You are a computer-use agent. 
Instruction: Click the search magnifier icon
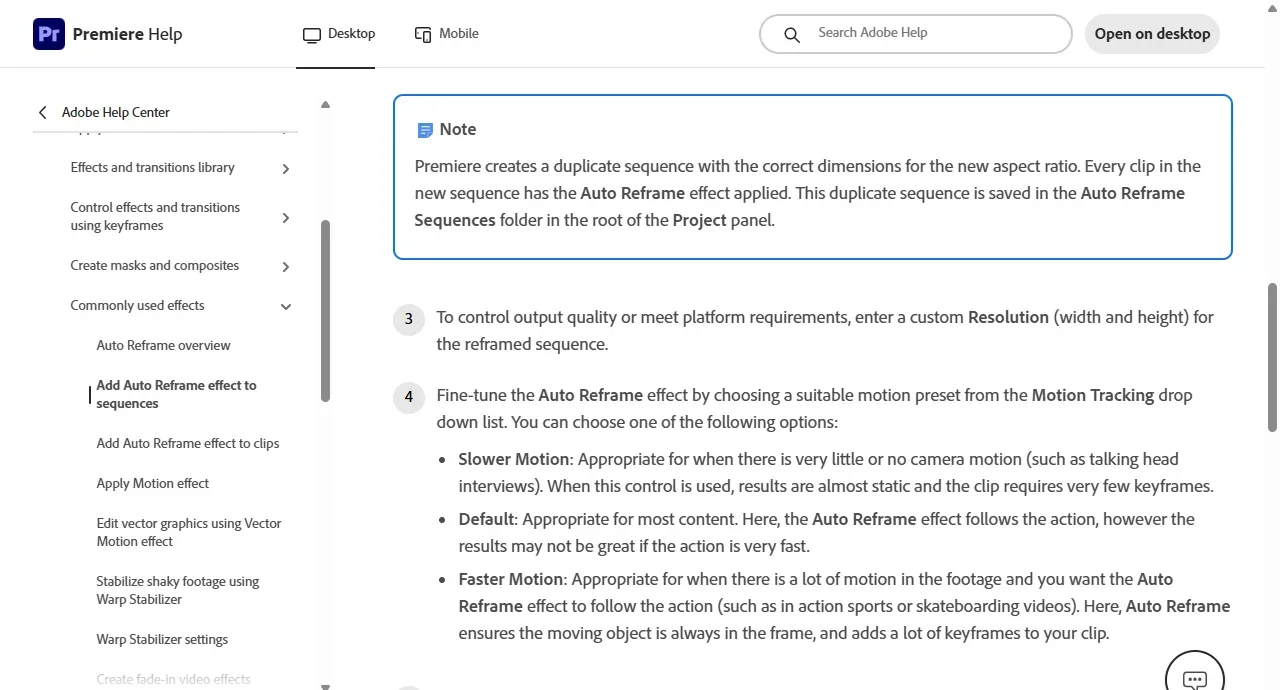pyautogui.click(x=792, y=34)
